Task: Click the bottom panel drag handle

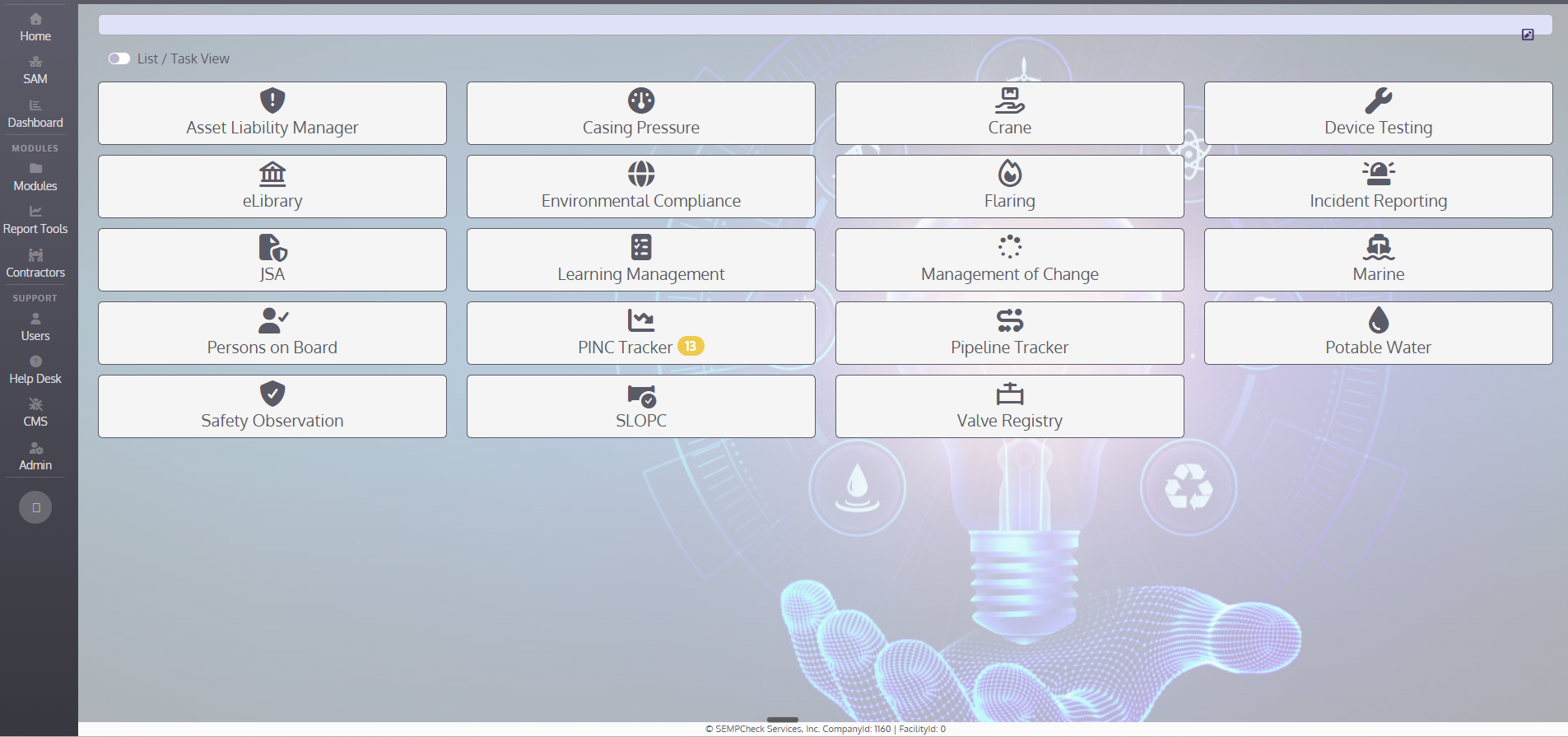Action: [783, 720]
